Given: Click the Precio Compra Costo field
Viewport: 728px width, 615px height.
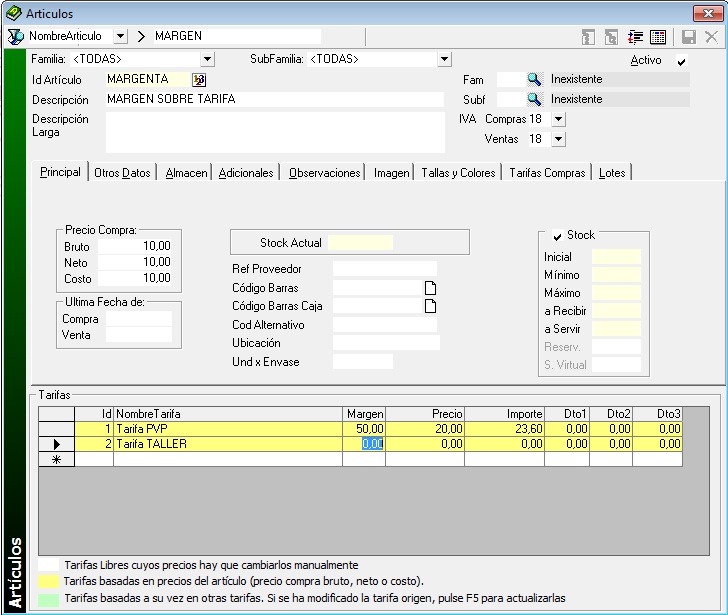Looking at the screenshot, I should 135,278.
